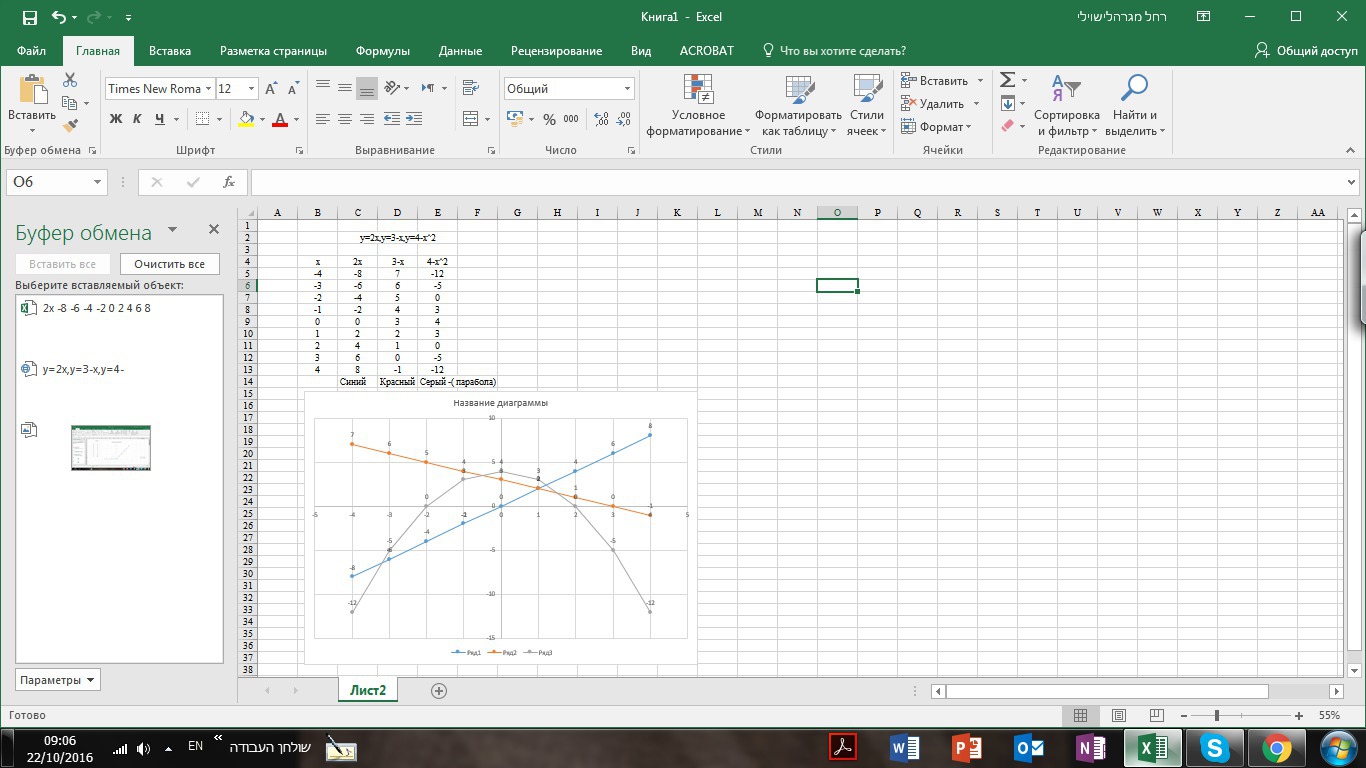Open the Параметры dropdown in the clipboard pane

point(58,680)
